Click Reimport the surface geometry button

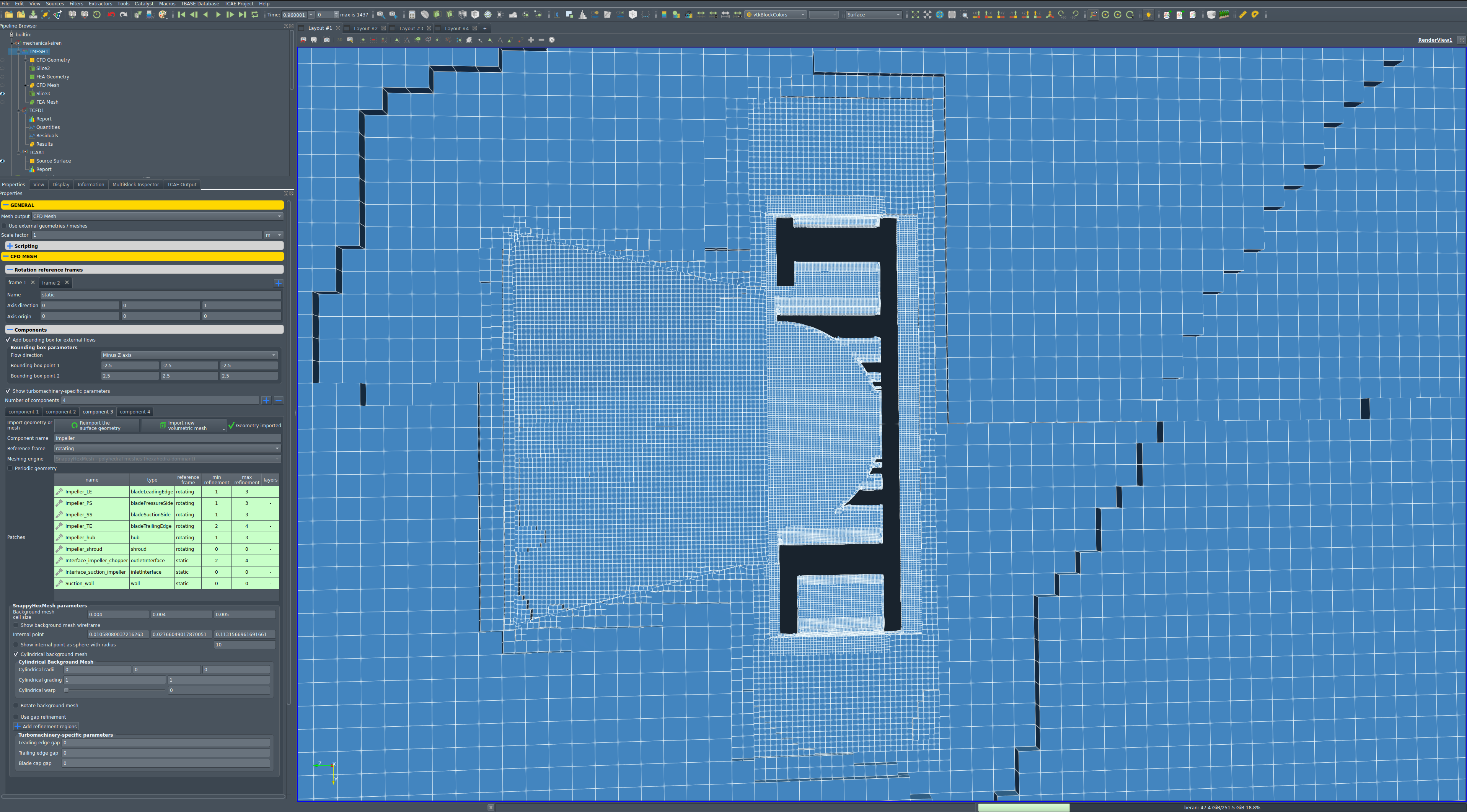[x=97, y=425]
